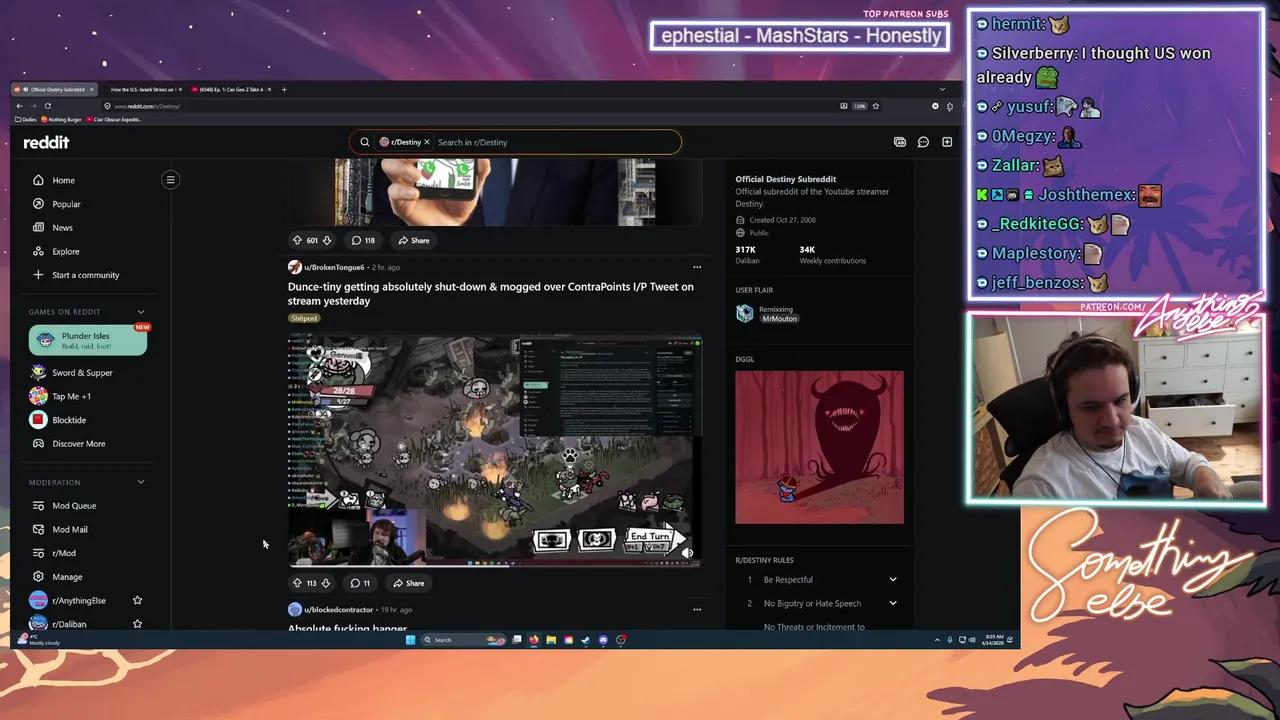The image size is (1280, 720).
Task: Open the Reddit chat icon
Action: [x=923, y=142]
